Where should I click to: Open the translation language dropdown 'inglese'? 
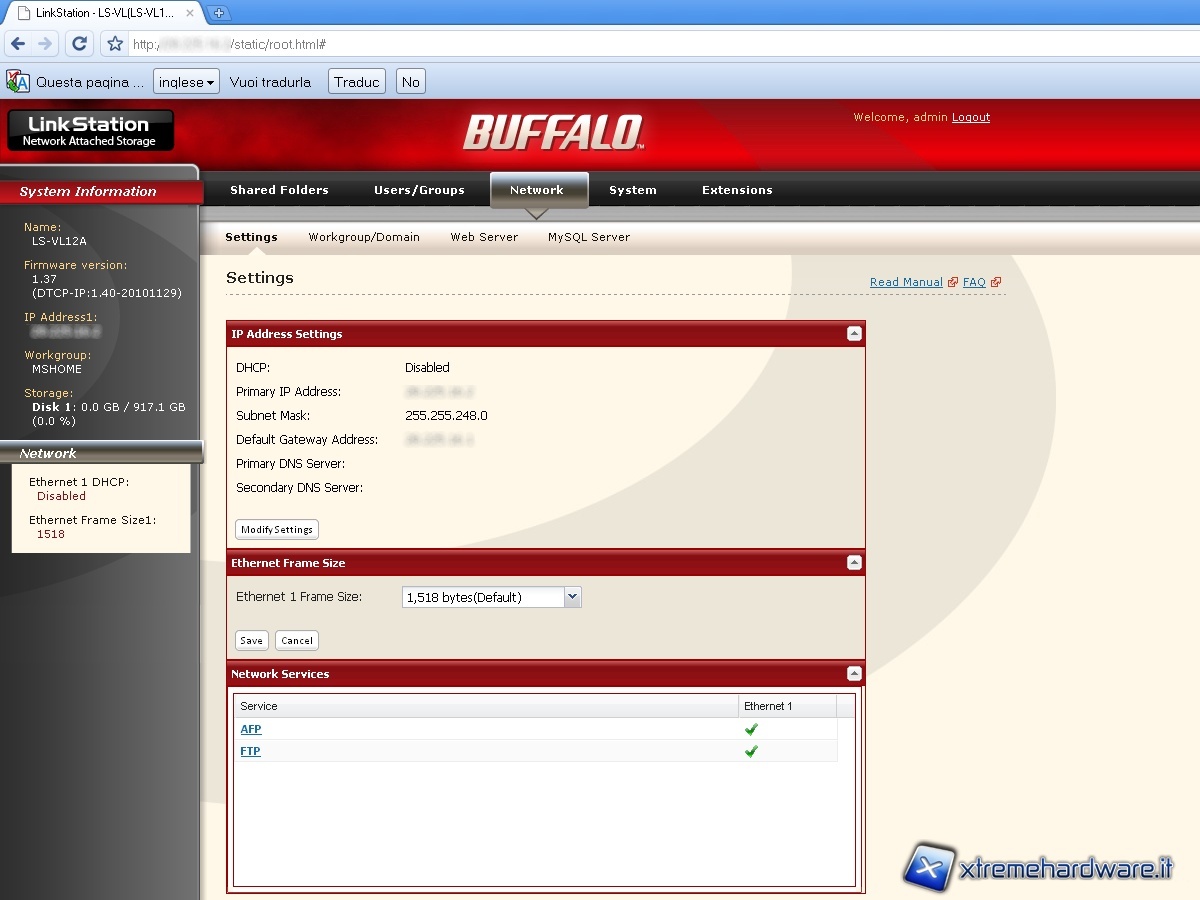pos(187,82)
